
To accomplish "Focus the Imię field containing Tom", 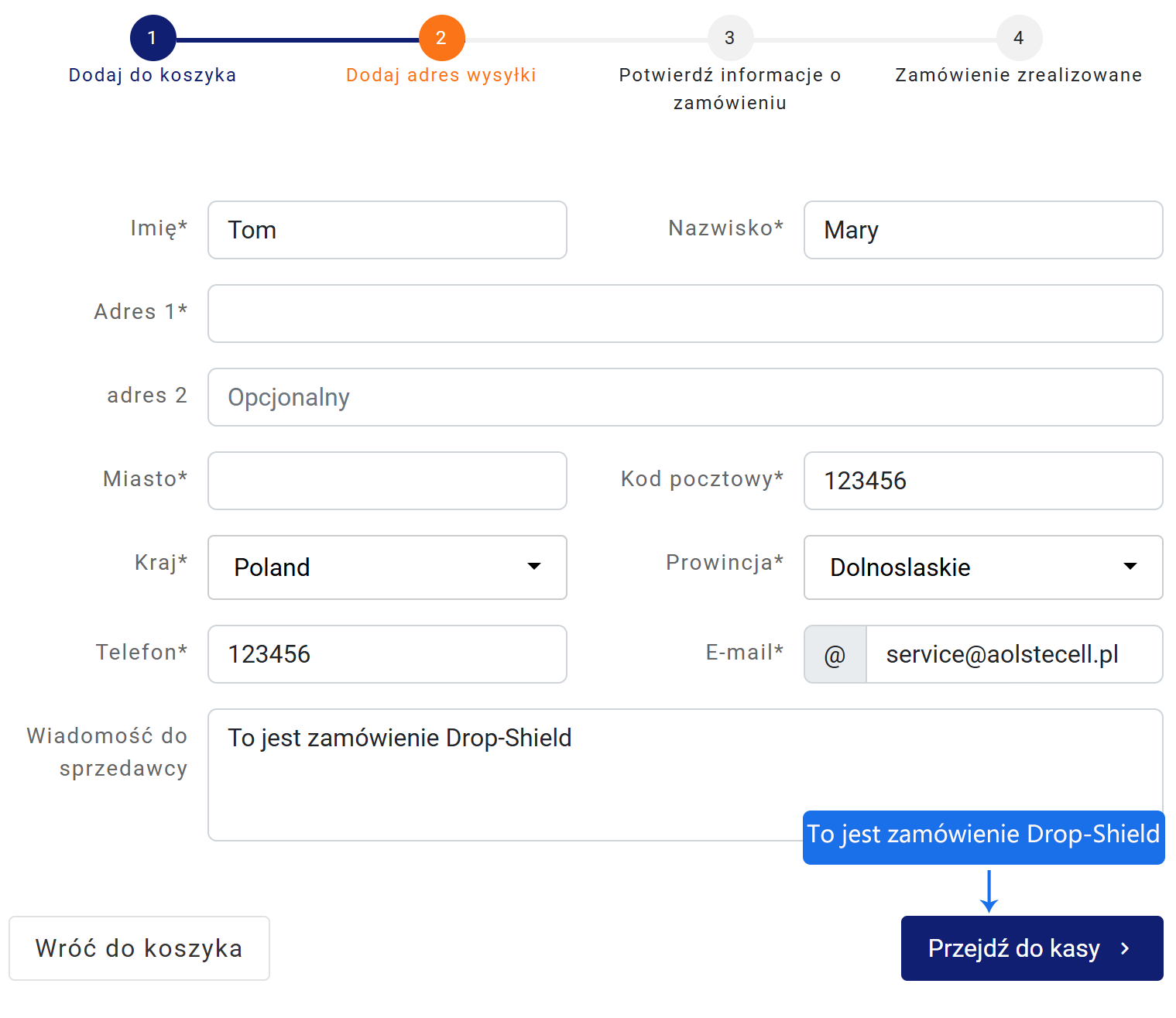I will (x=387, y=230).
